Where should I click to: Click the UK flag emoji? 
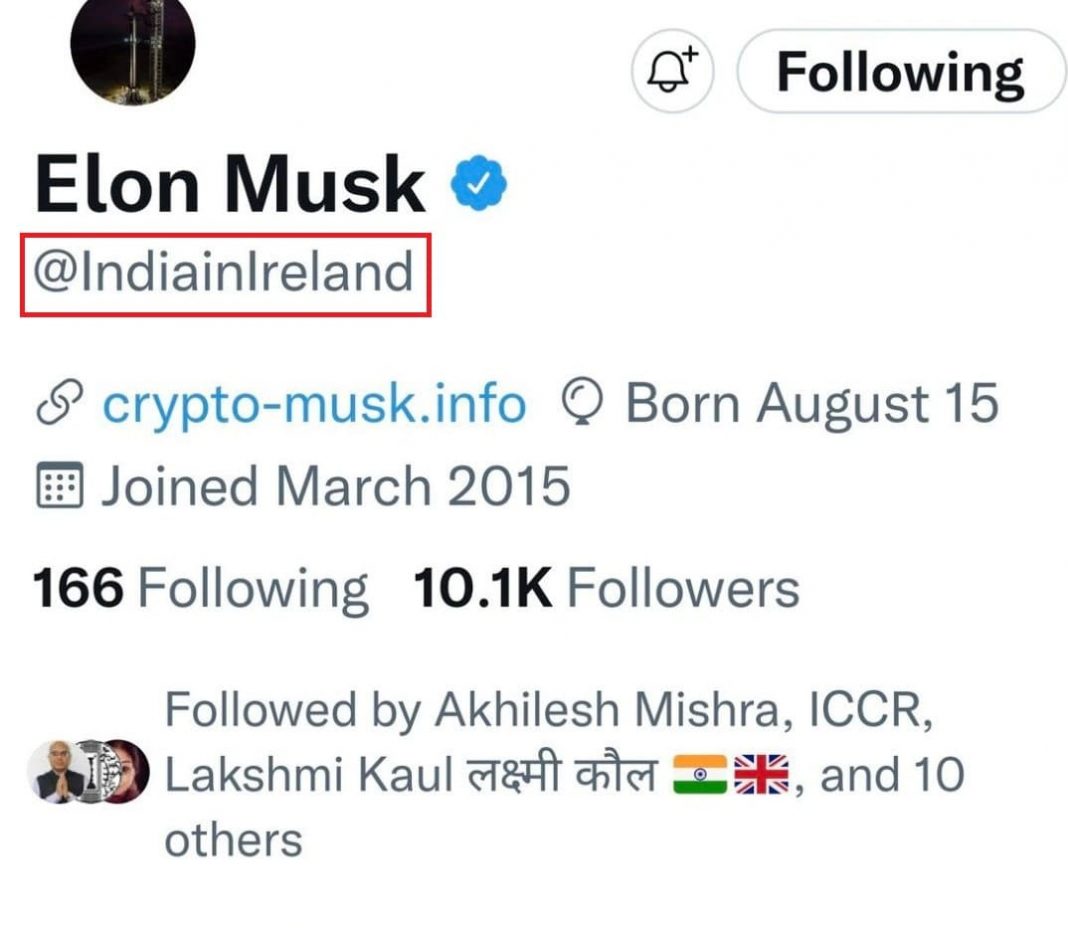point(761,775)
